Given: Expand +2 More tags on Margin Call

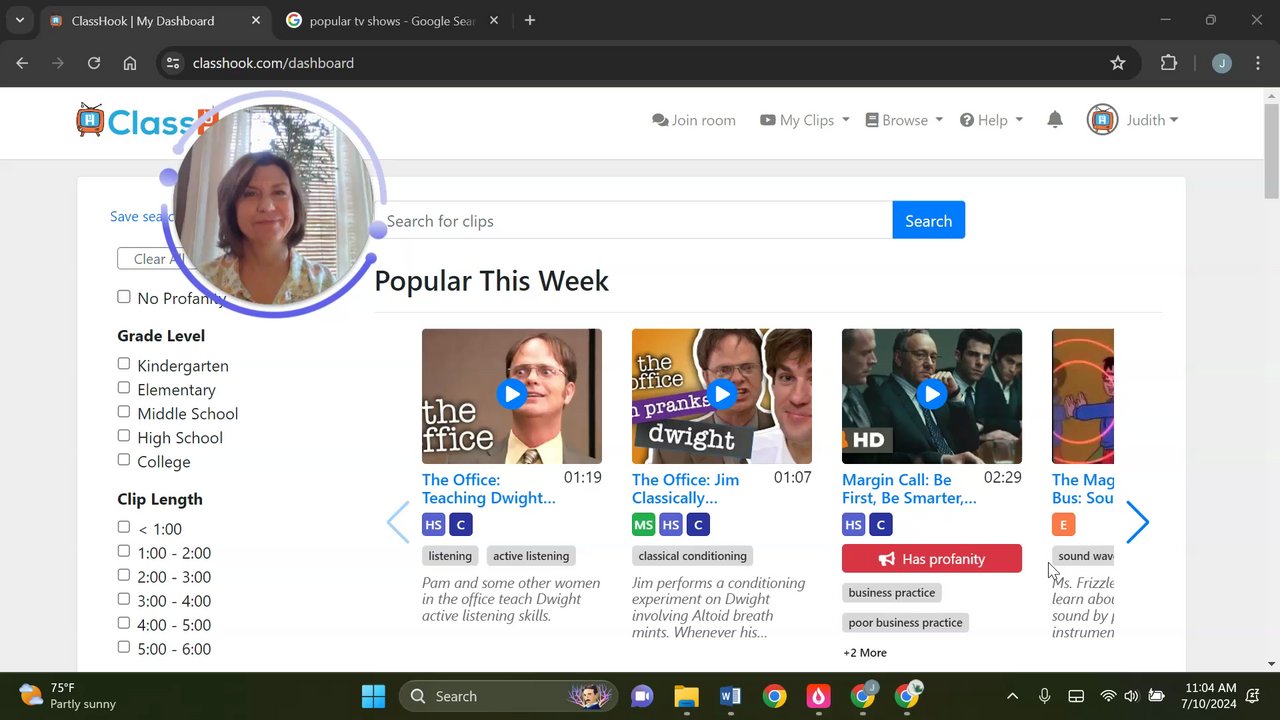Looking at the screenshot, I should click(865, 652).
